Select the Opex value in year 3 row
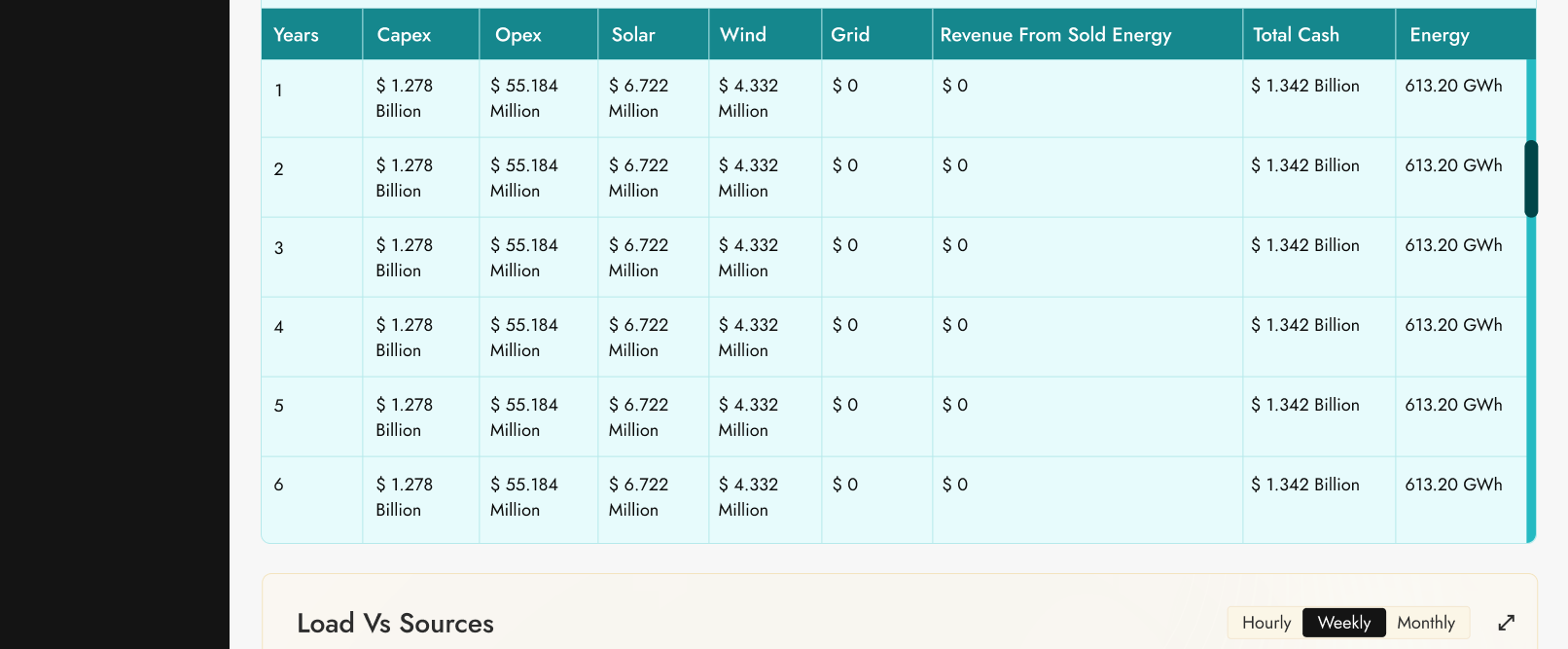The width and height of the screenshot is (1568, 649). 523,258
